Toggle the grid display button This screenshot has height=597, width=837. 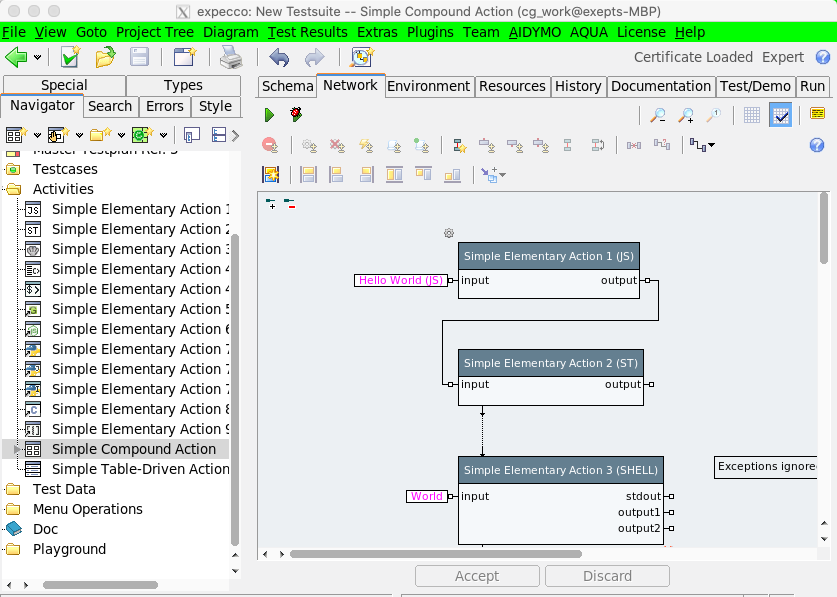(x=753, y=116)
